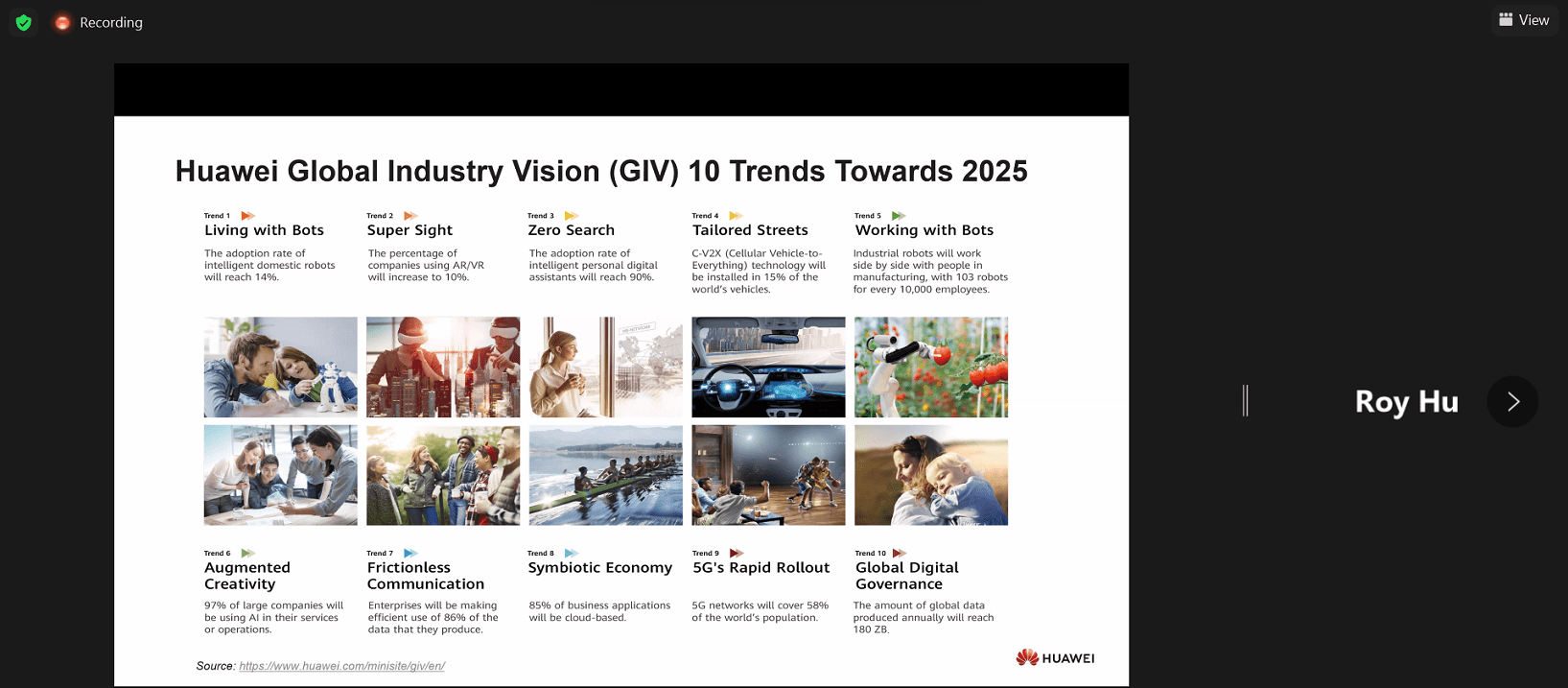Click the rowing team image
Image resolution: width=1568 pixels, height=688 pixels.
point(605,475)
